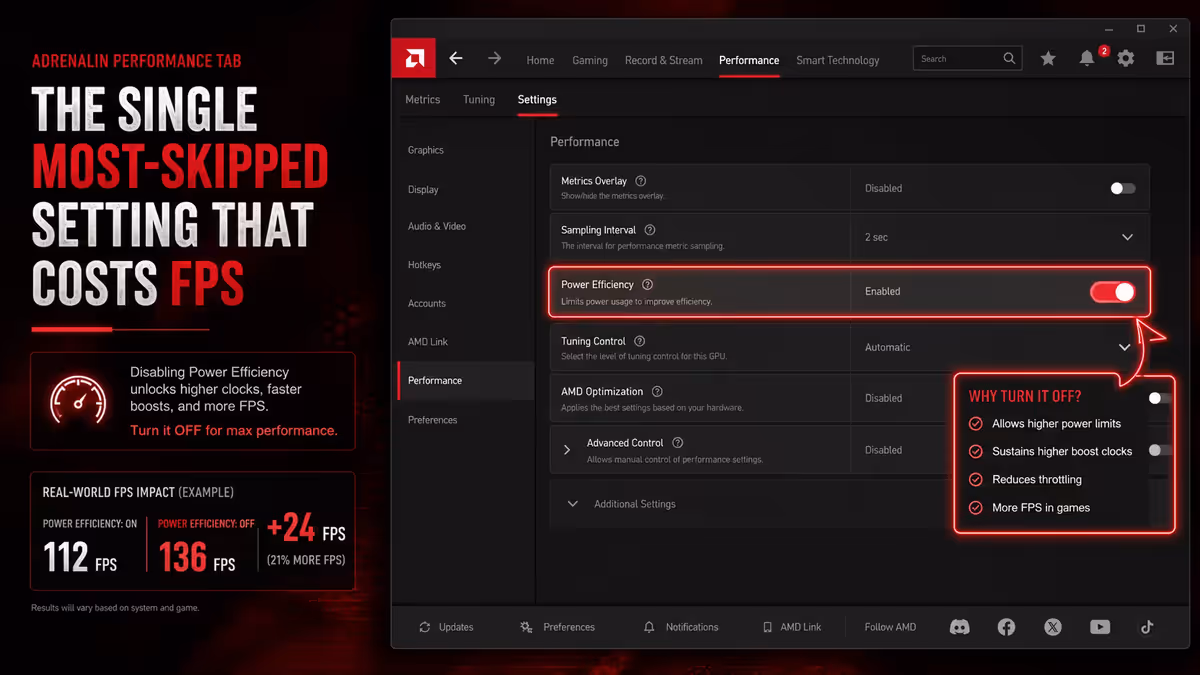Screen dimensions: 1200x675
Task: Click 'Enabled' Power Efficiency status text
Action: [882, 291]
